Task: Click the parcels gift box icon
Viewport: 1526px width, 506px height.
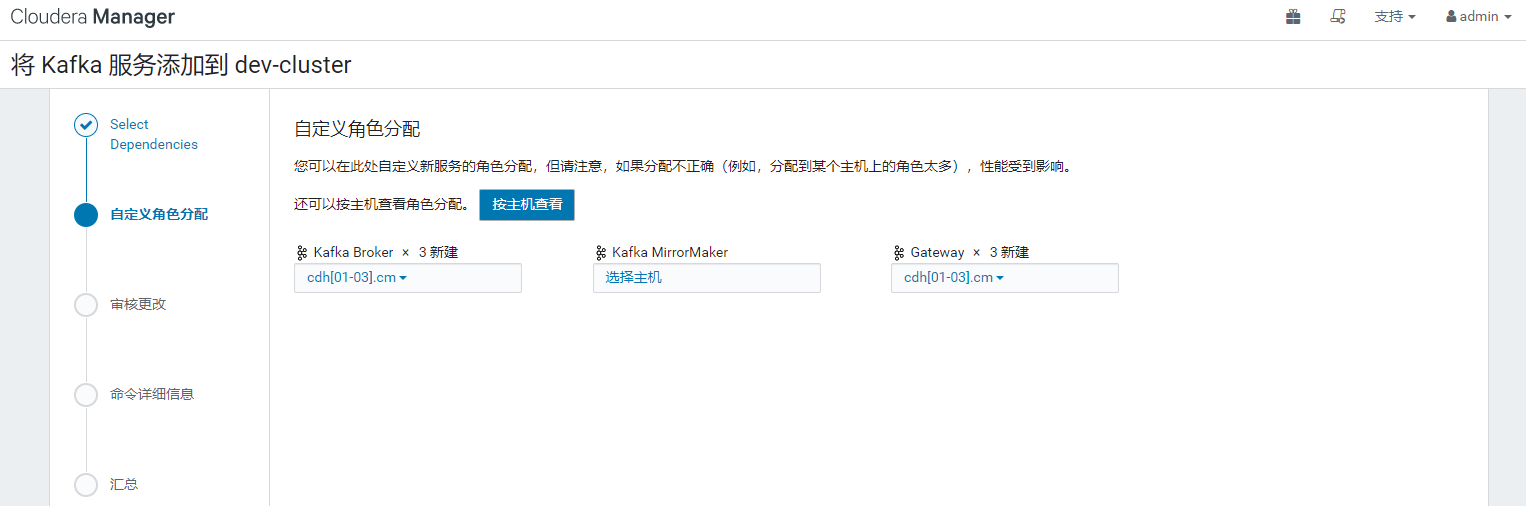Action: (1293, 16)
